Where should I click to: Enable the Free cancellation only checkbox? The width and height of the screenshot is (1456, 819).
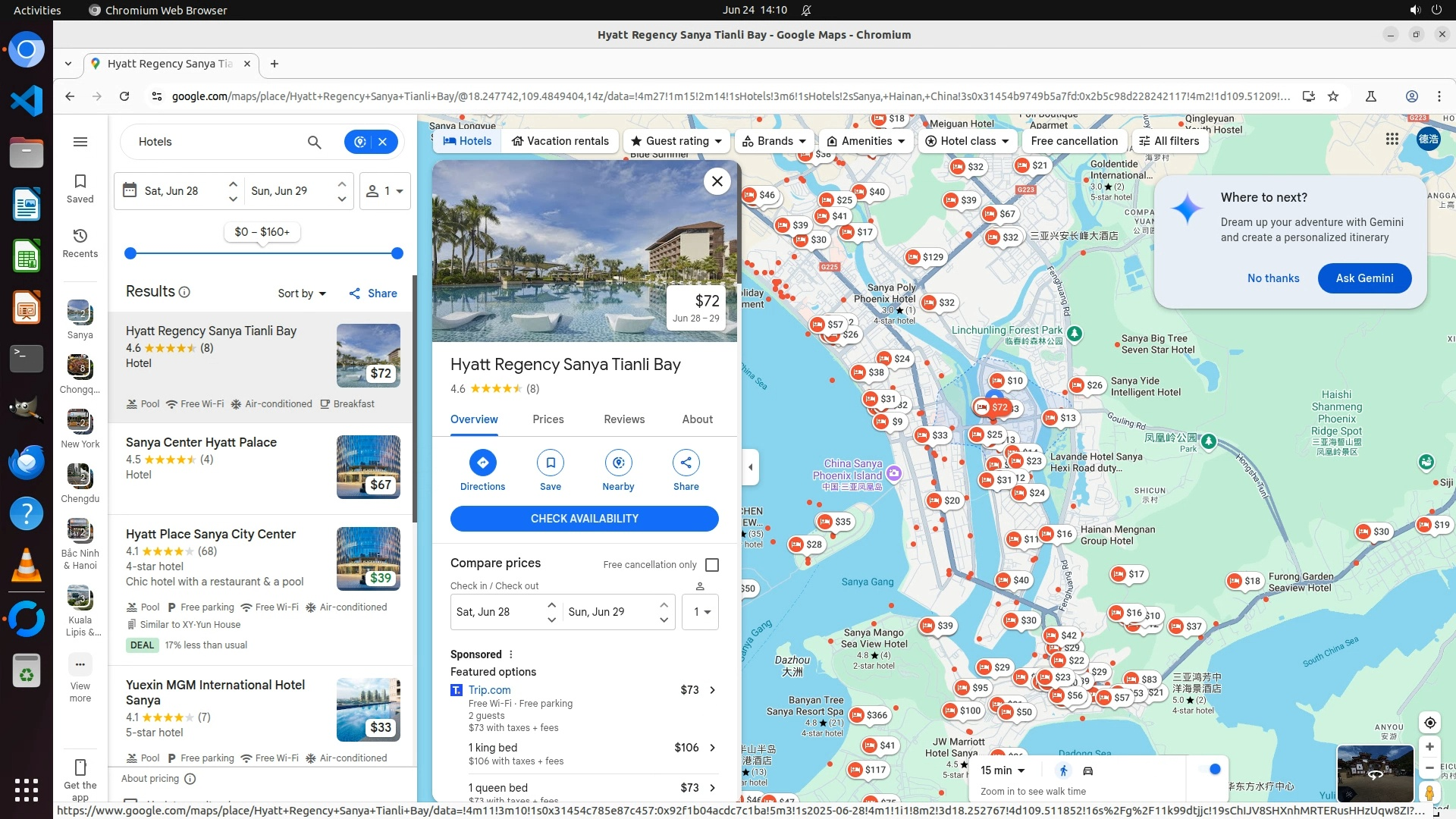click(712, 565)
